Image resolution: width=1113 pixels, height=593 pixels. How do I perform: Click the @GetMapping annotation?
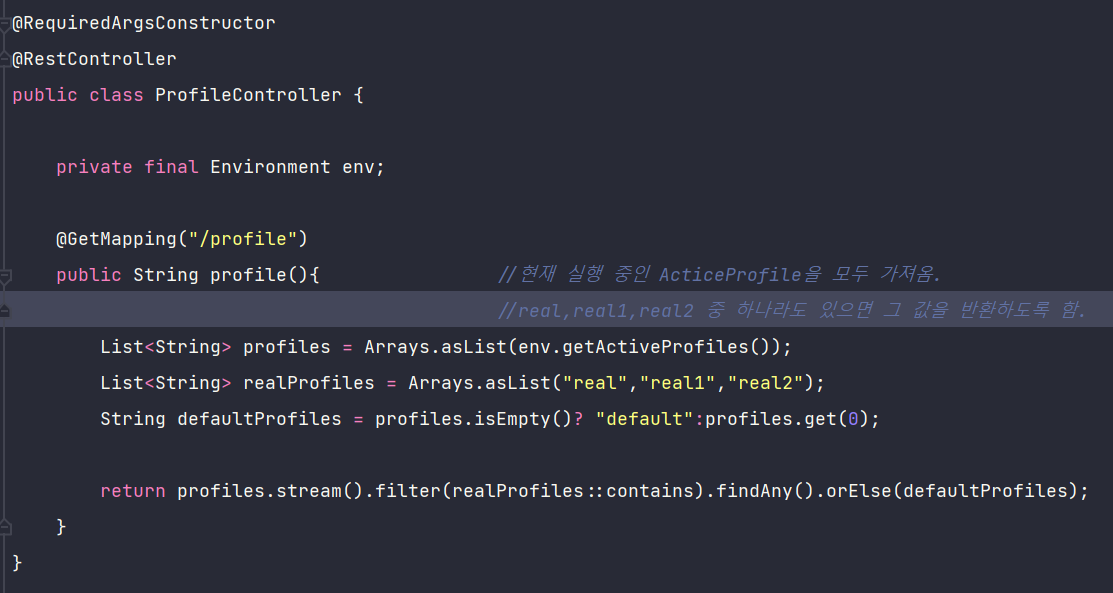(x=116, y=239)
